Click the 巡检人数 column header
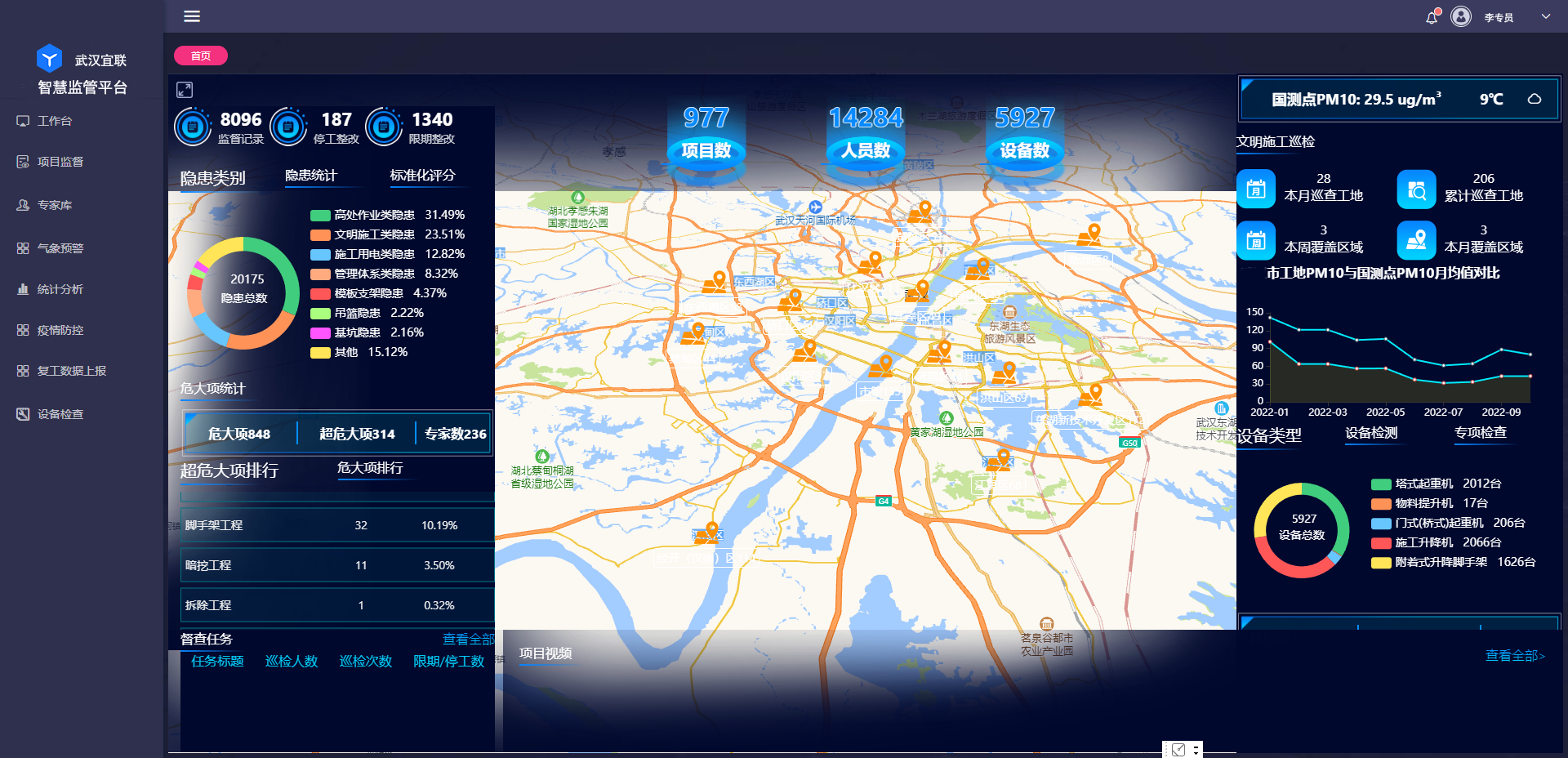This screenshot has height=758, width=1568. click(292, 662)
